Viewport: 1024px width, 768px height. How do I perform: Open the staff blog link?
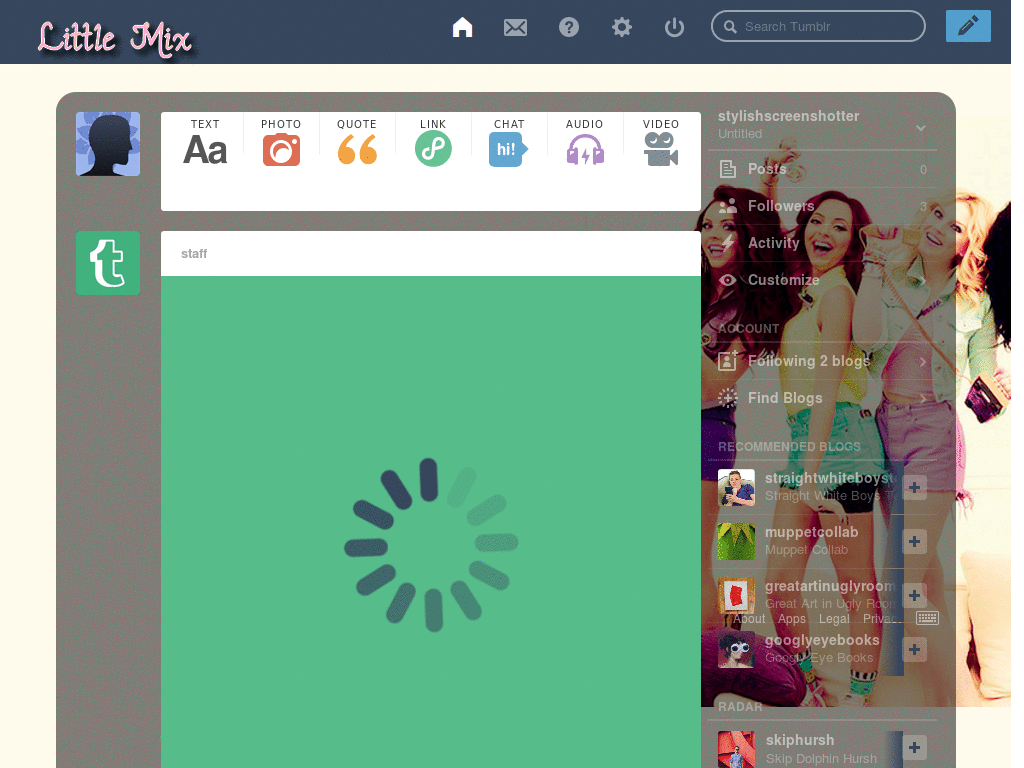click(194, 253)
